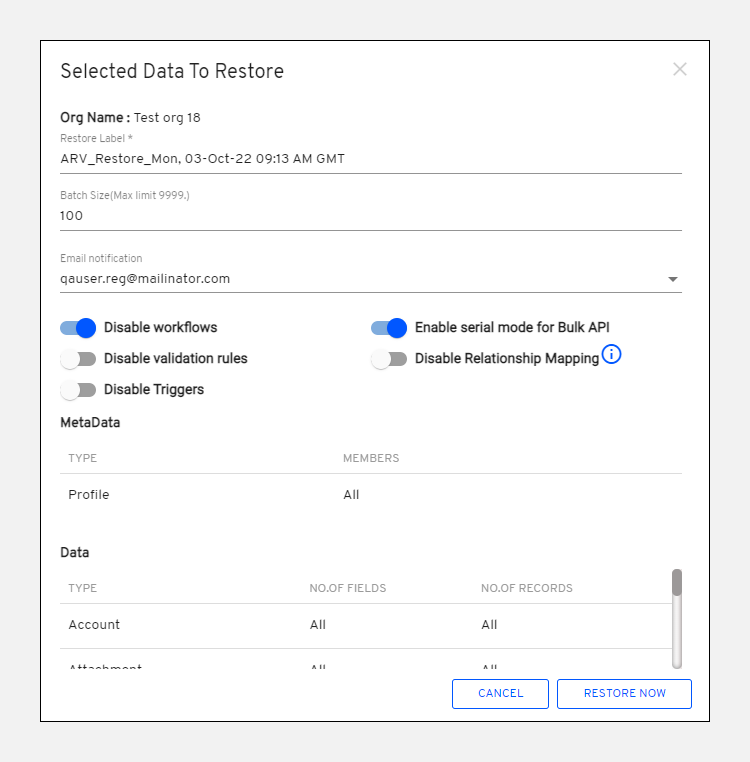Click the TYPE column header in Data table
This screenshot has height=762, width=750.
click(82, 588)
